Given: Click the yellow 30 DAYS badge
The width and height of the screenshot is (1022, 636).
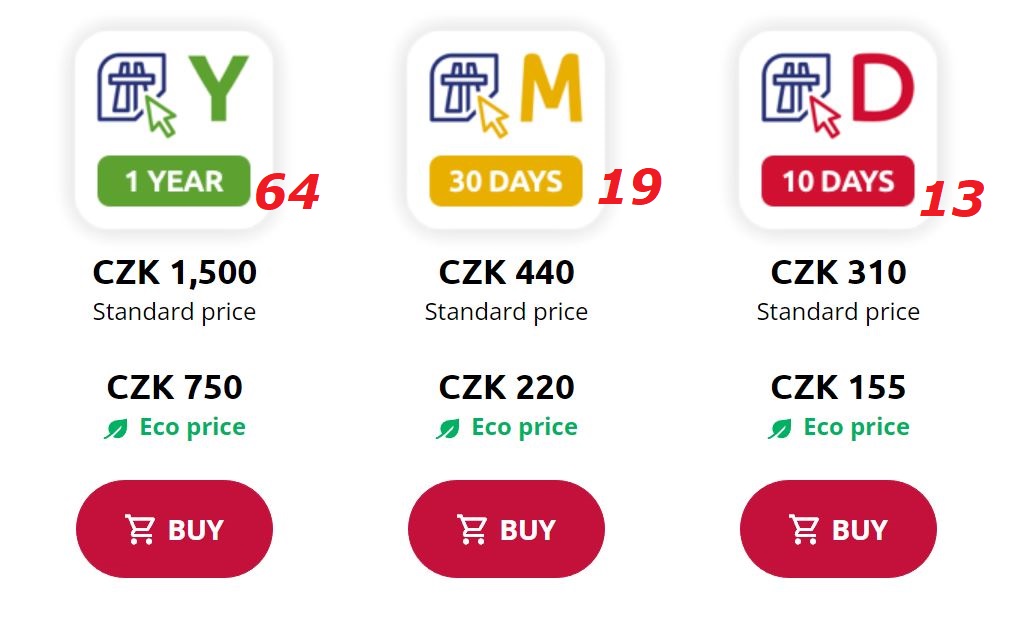Looking at the screenshot, I should pyautogui.click(x=505, y=181).
